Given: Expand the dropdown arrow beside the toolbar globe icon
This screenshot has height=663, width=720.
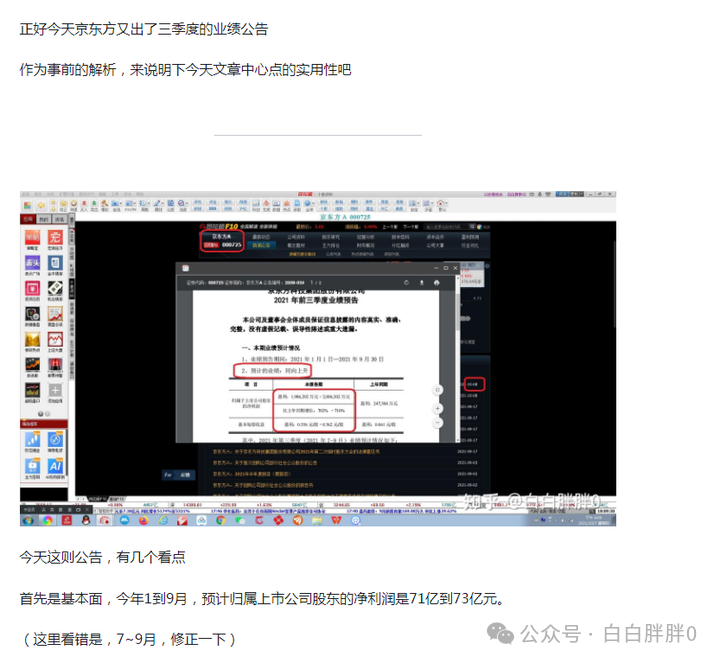Looking at the screenshot, I should (313, 203).
